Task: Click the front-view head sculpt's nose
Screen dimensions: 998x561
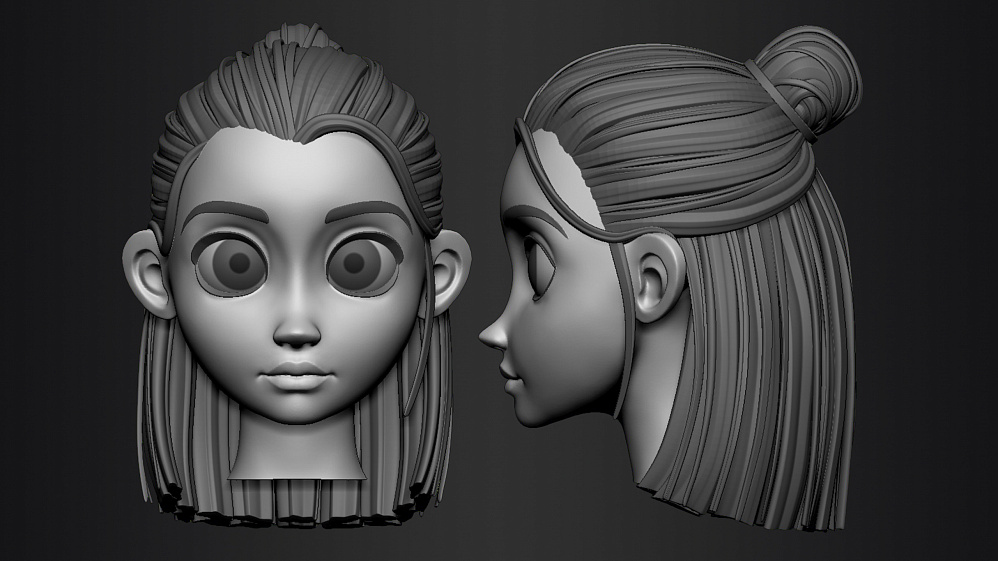Action: pos(297,329)
